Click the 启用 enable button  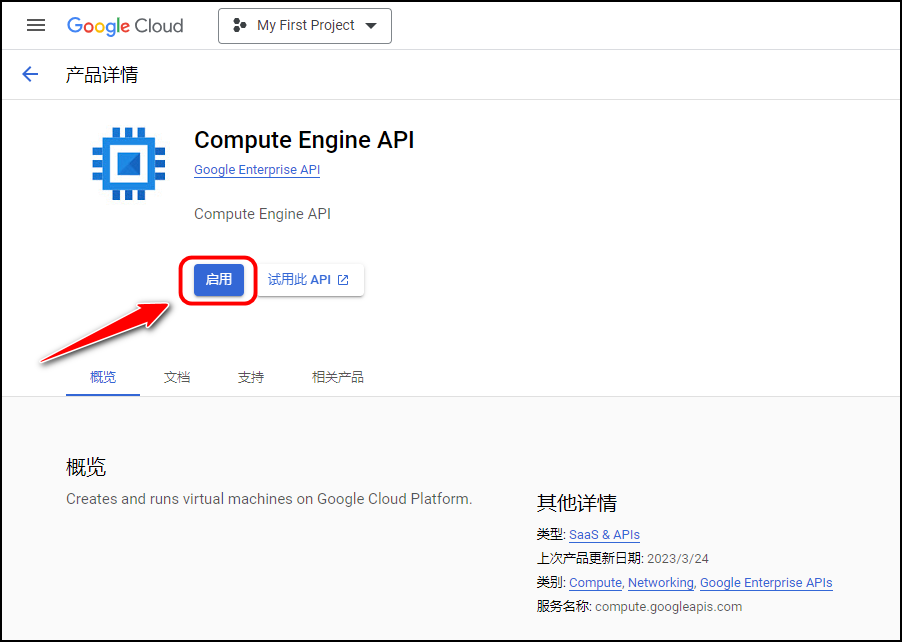(219, 280)
